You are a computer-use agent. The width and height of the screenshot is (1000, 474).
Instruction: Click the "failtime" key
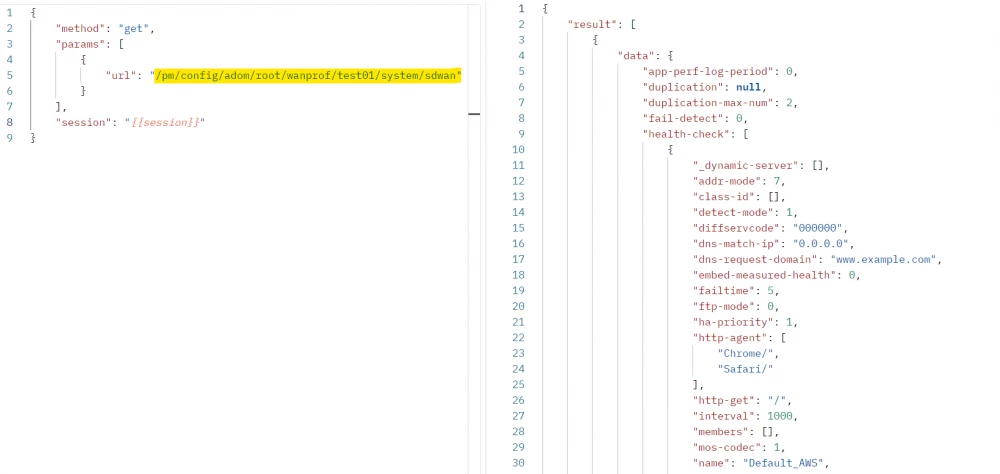pos(724,290)
